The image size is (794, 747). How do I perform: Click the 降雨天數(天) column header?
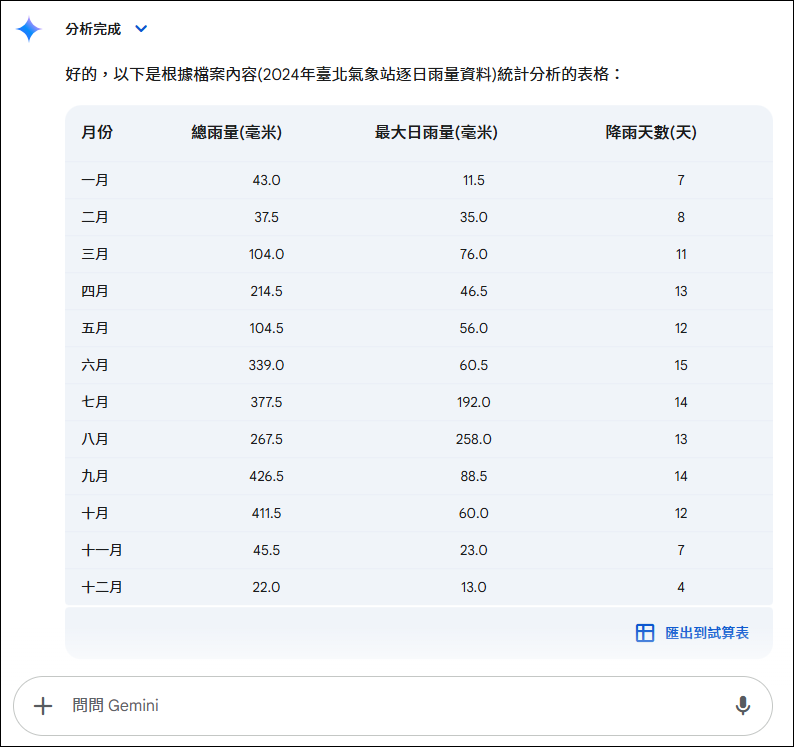click(651, 132)
